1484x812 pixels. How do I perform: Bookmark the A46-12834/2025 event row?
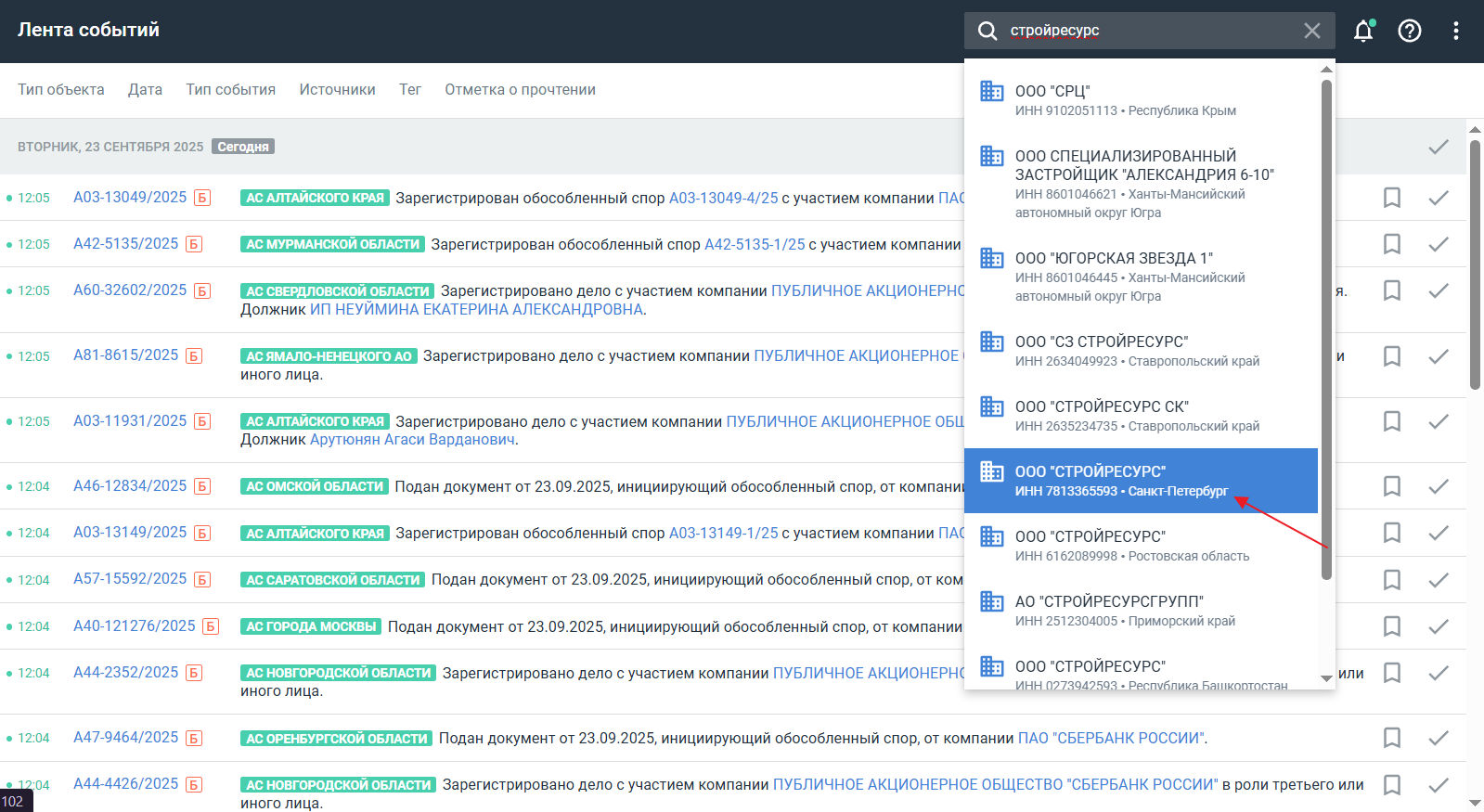coord(1391,486)
